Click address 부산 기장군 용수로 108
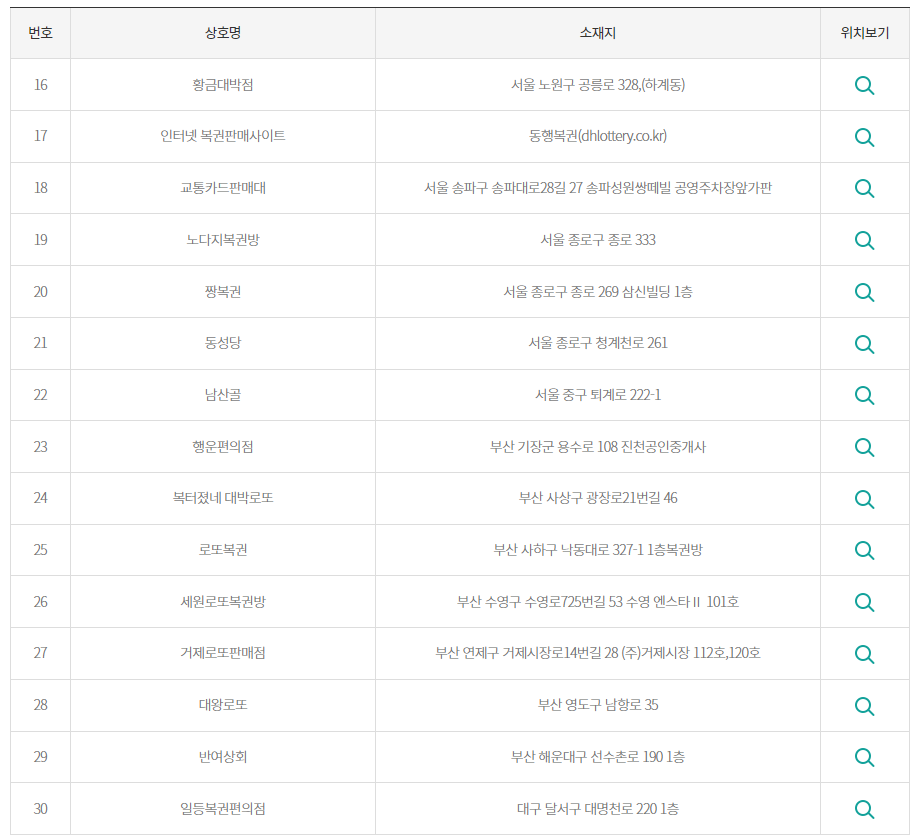 (554, 447)
